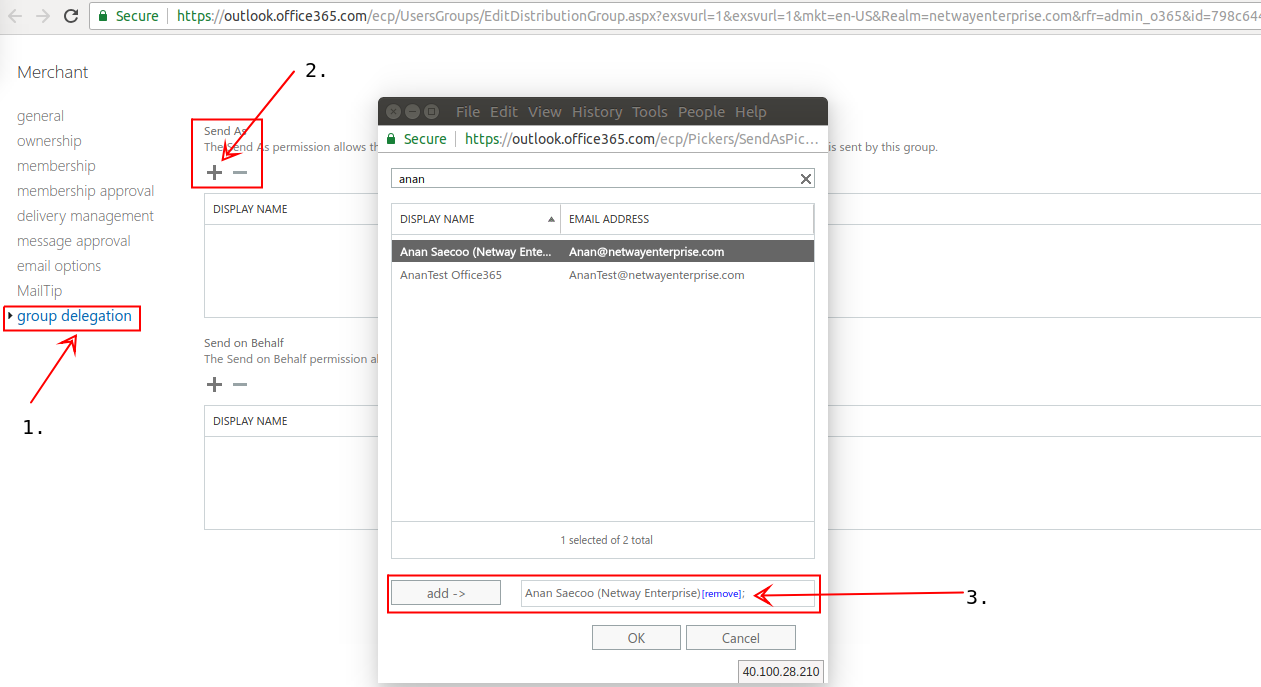The height and width of the screenshot is (687, 1261).
Task: Click the browser forward arrow
Action: [x=42, y=16]
